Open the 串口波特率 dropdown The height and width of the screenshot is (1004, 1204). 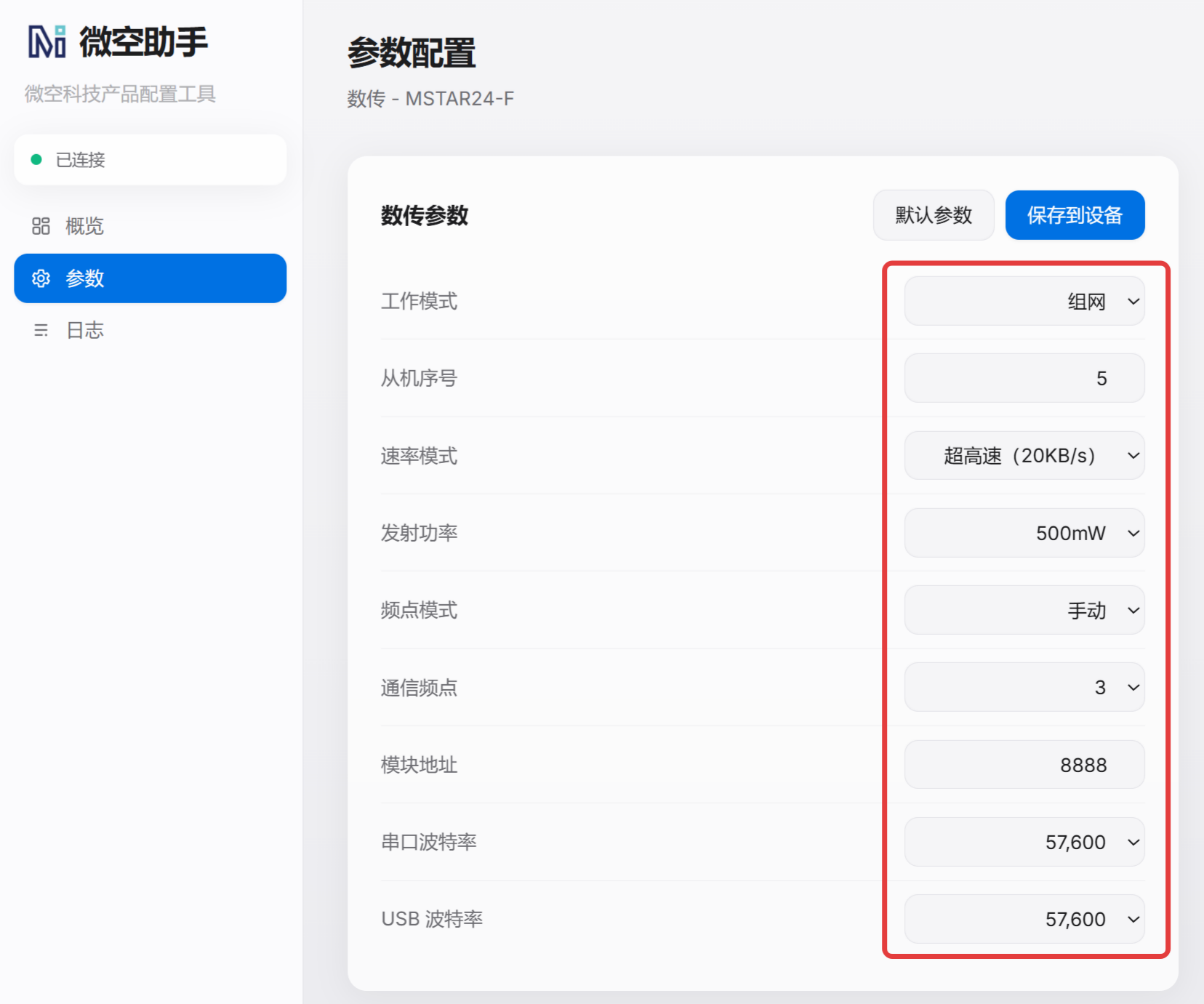tap(1024, 842)
